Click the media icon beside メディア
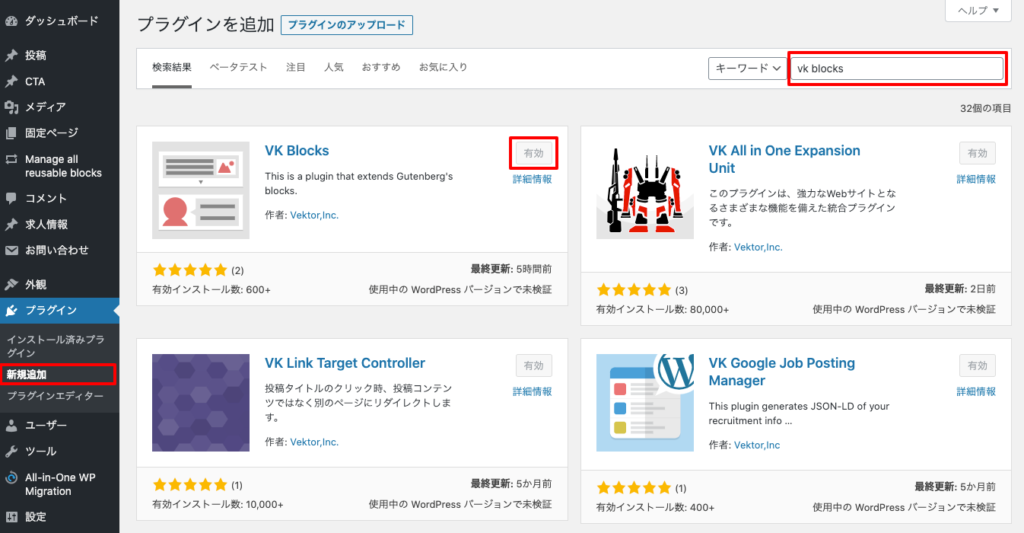1024x533 pixels. [x=11, y=107]
